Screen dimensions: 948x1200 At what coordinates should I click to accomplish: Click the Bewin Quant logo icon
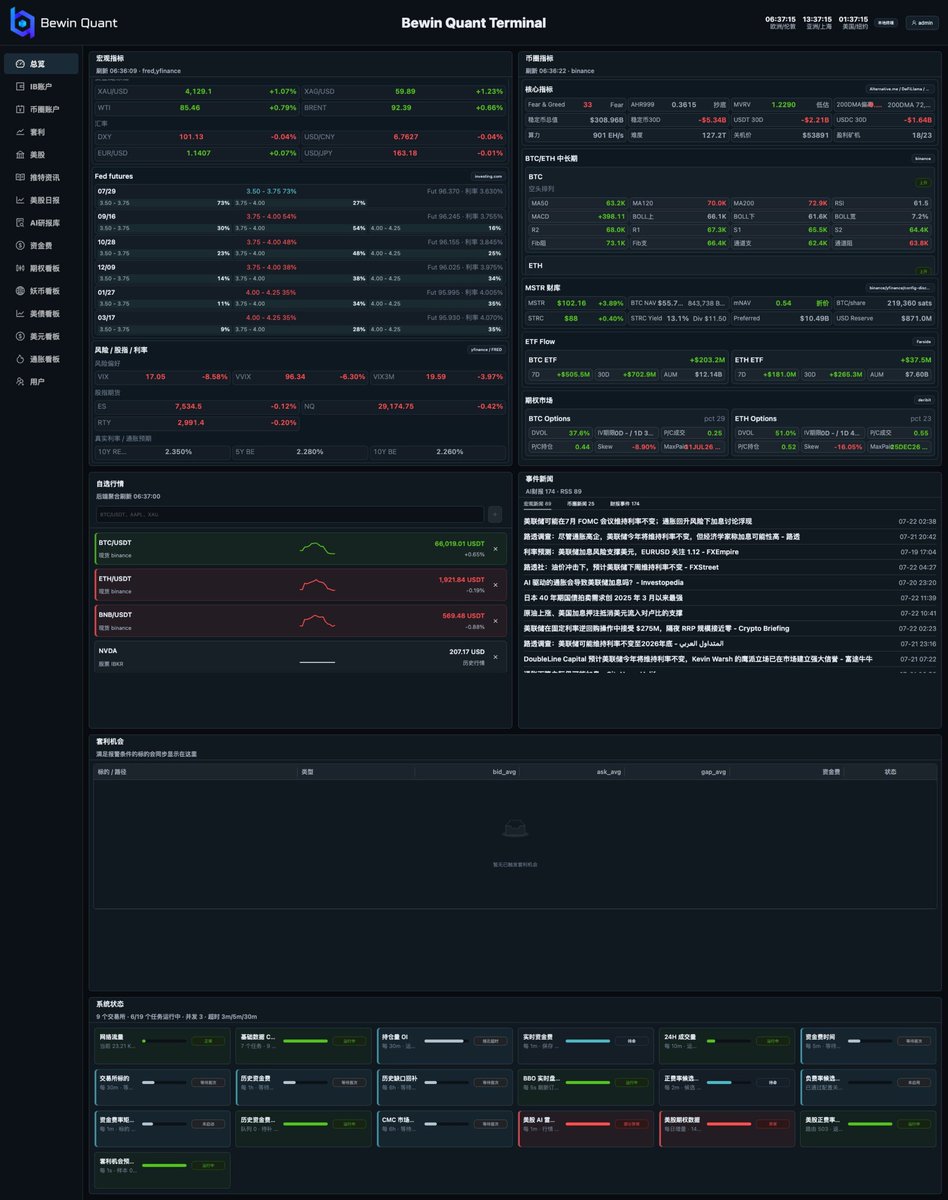[x=22, y=22]
